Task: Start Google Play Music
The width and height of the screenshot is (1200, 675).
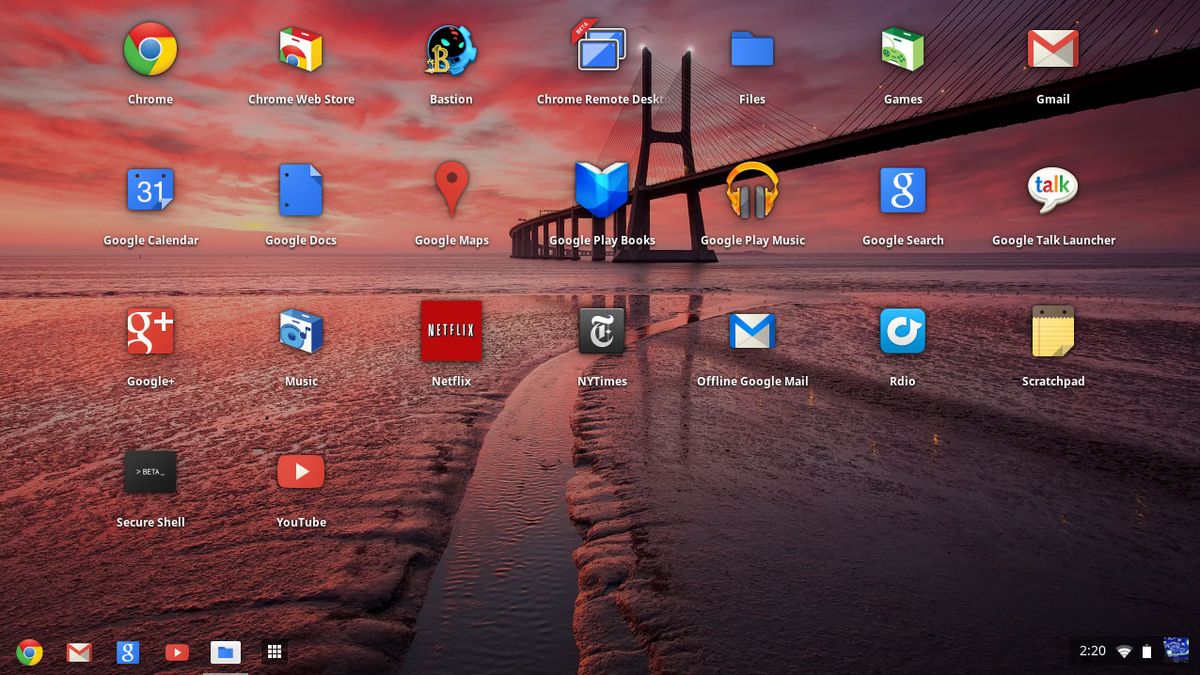Action: click(x=752, y=189)
